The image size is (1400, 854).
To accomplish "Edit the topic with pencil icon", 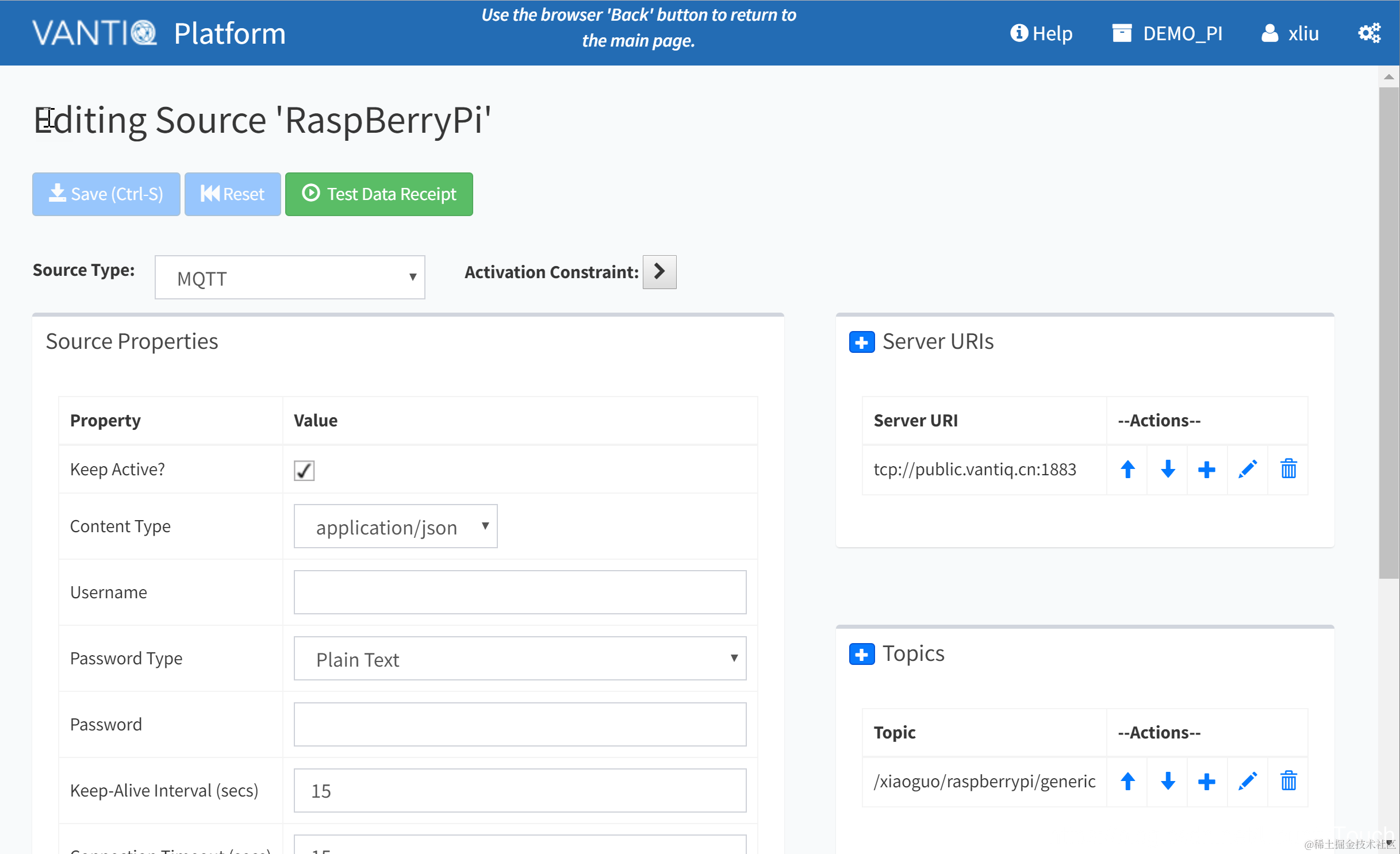I will tap(1247, 782).
